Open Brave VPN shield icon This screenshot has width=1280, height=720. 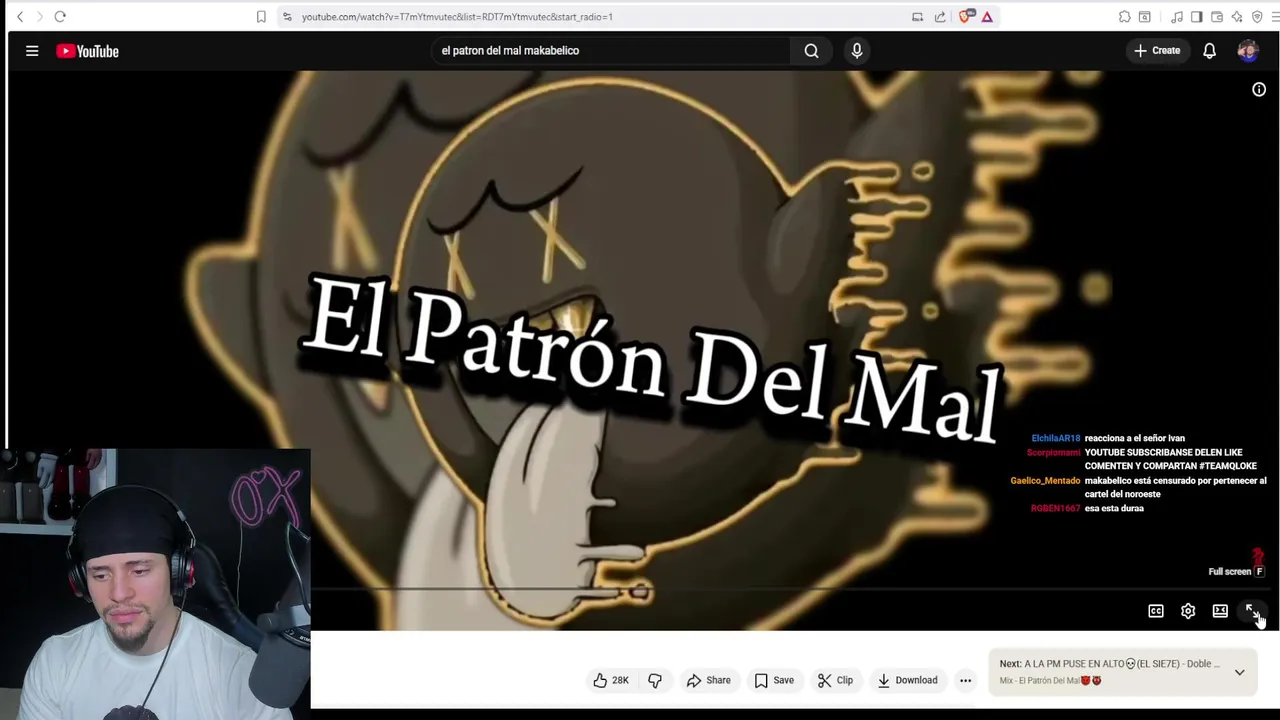[1257, 17]
